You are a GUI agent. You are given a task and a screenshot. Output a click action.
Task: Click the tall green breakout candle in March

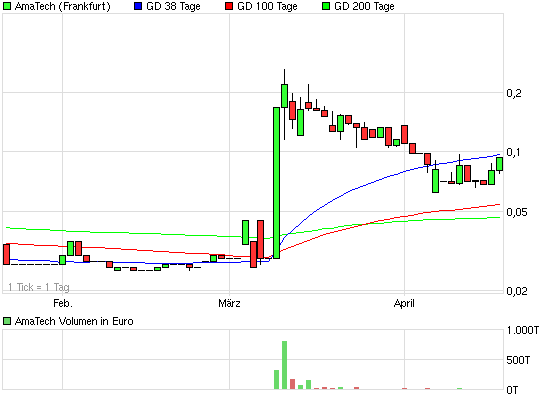tap(276, 183)
